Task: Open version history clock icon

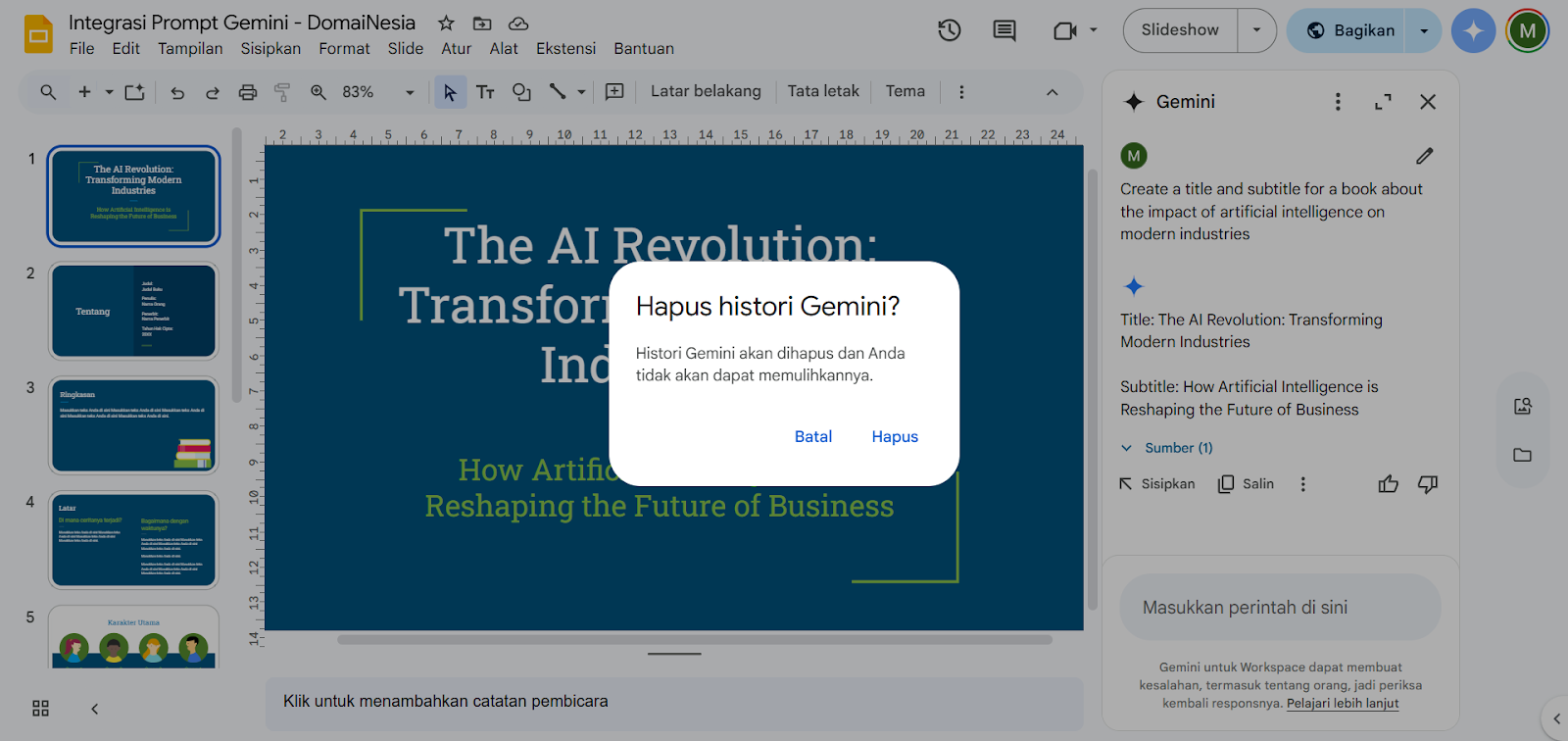Action: 949,30
